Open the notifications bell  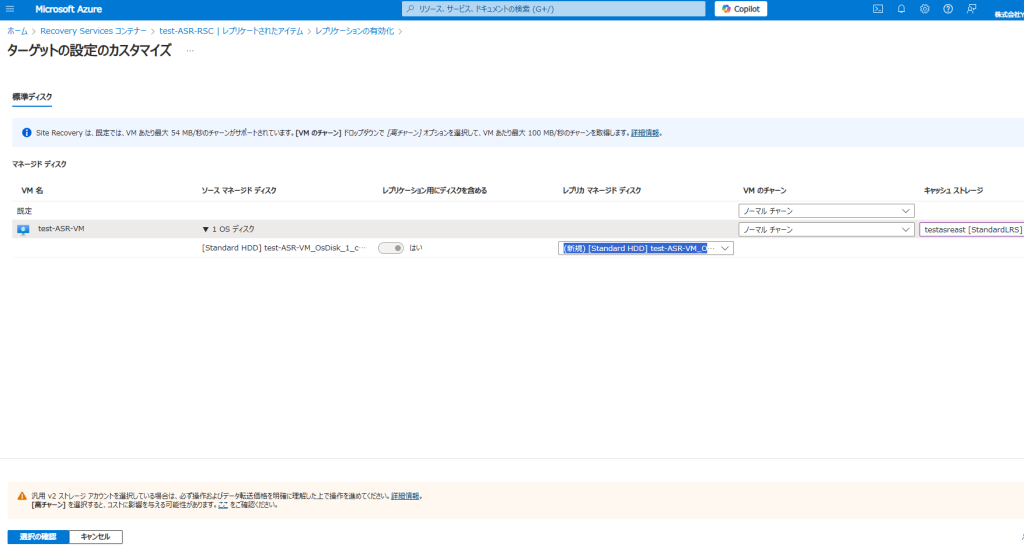[x=901, y=9]
